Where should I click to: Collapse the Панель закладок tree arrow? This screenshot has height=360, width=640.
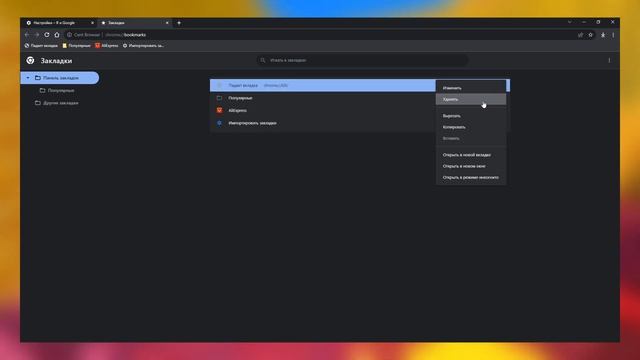28,78
